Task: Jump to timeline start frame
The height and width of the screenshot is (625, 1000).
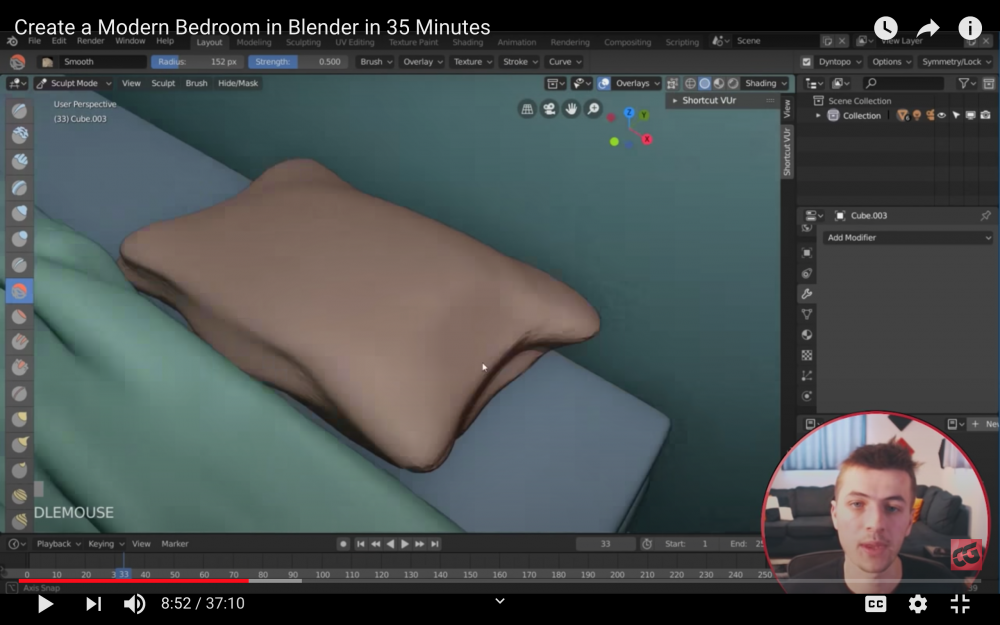Action: coord(360,544)
